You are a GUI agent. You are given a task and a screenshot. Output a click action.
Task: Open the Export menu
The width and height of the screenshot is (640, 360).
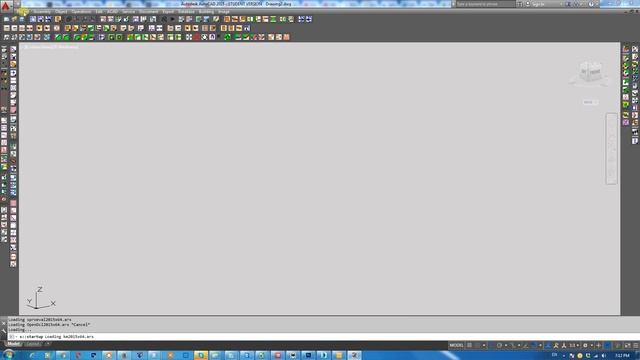pyautogui.click(x=168, y=12)
